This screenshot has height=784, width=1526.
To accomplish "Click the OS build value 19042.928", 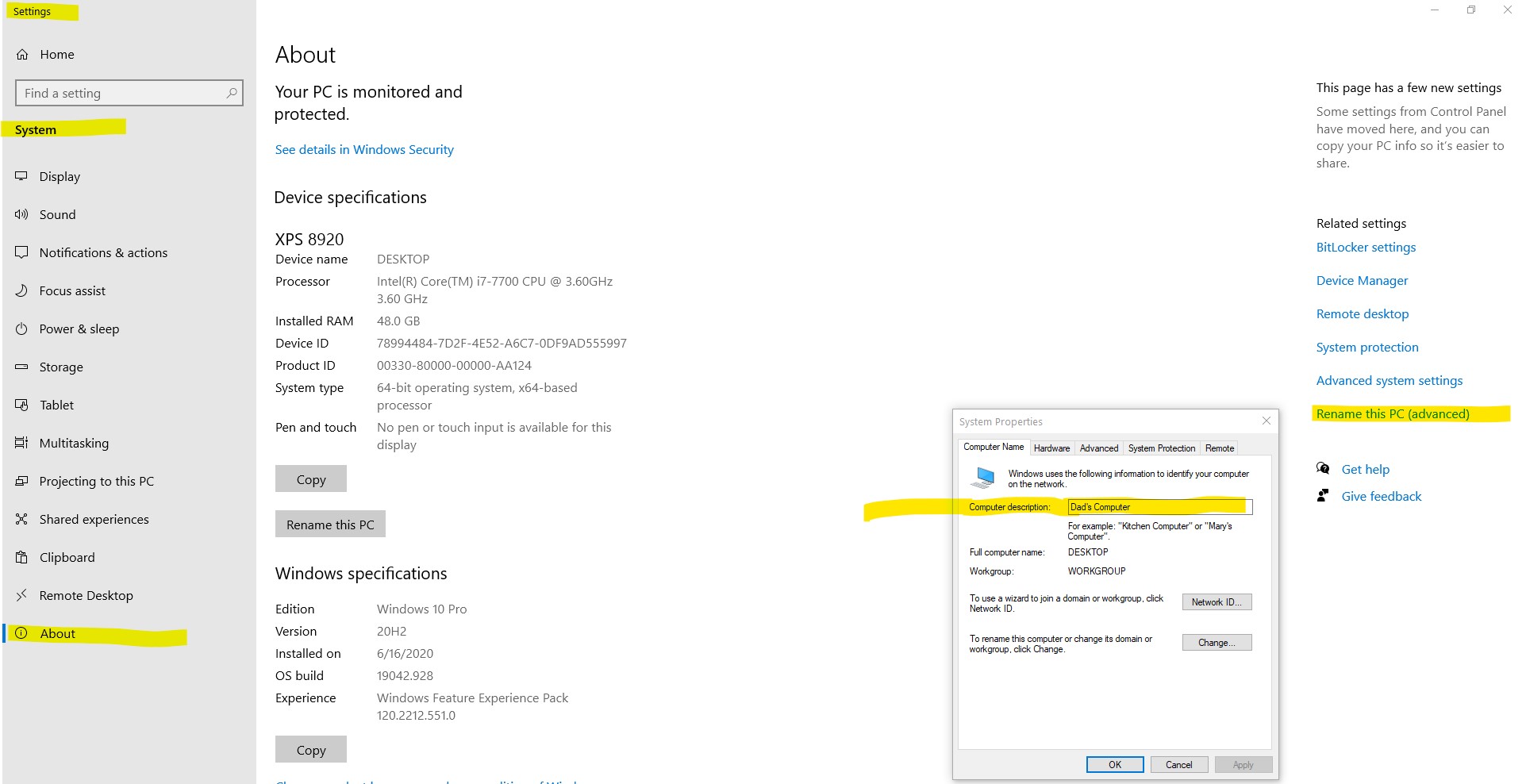I will point(405,676).
